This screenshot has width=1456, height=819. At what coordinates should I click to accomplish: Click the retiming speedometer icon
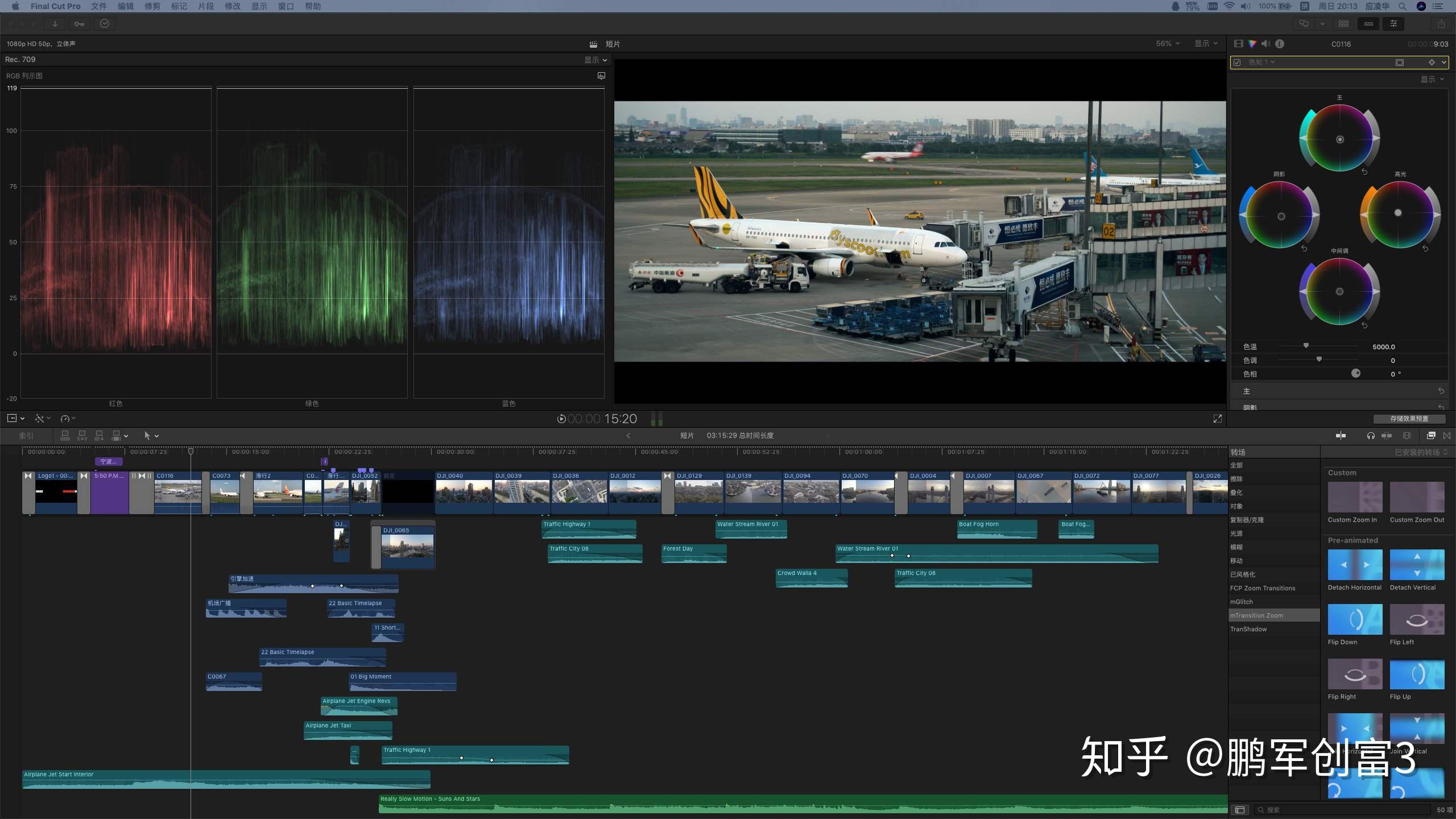[65, 419]
